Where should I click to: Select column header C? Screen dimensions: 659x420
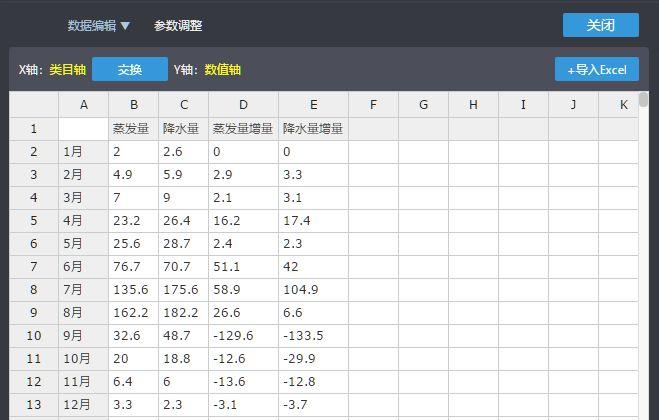[184, 105]
